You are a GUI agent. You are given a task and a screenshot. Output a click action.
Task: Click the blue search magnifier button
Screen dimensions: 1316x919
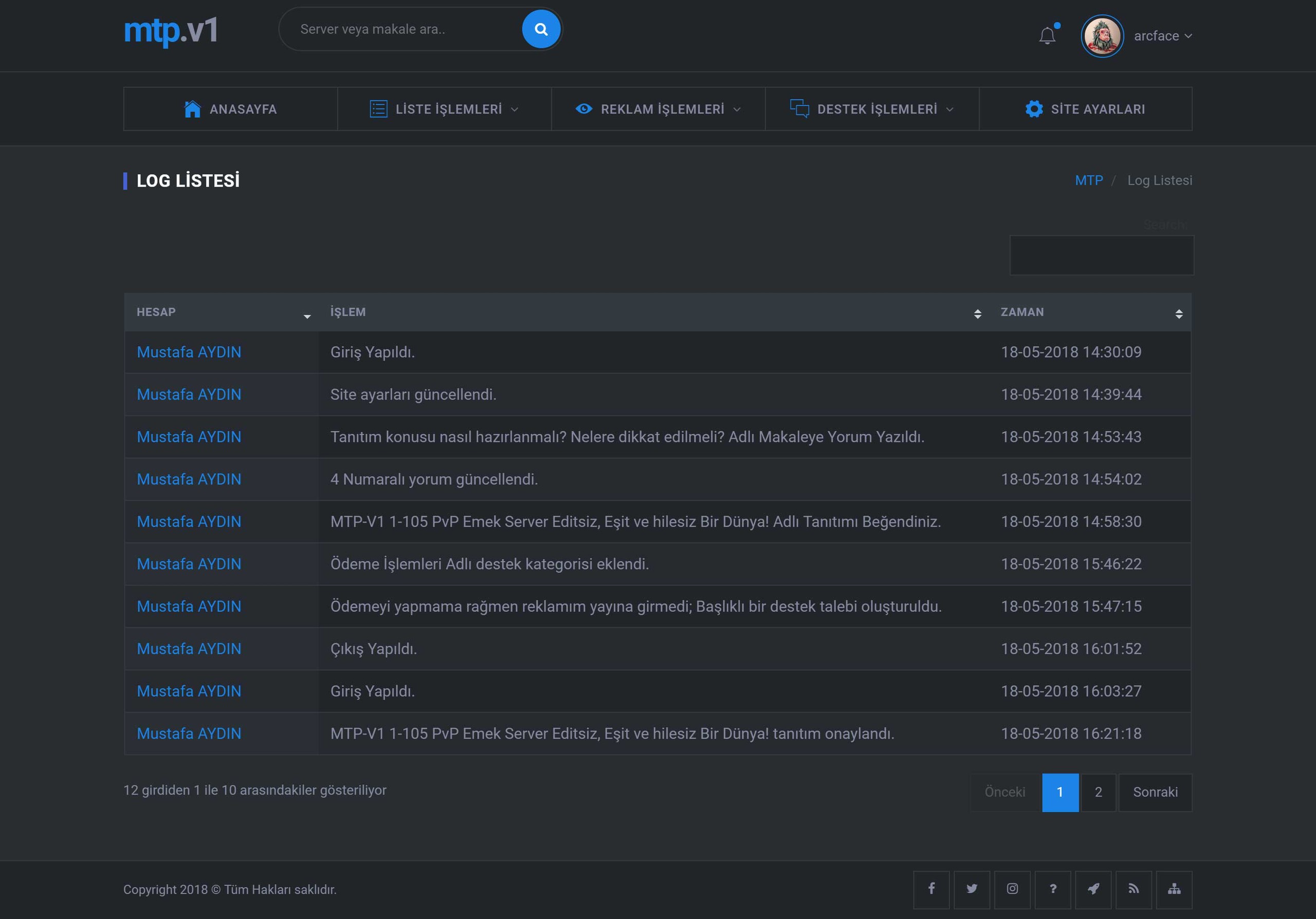[540, 29]
